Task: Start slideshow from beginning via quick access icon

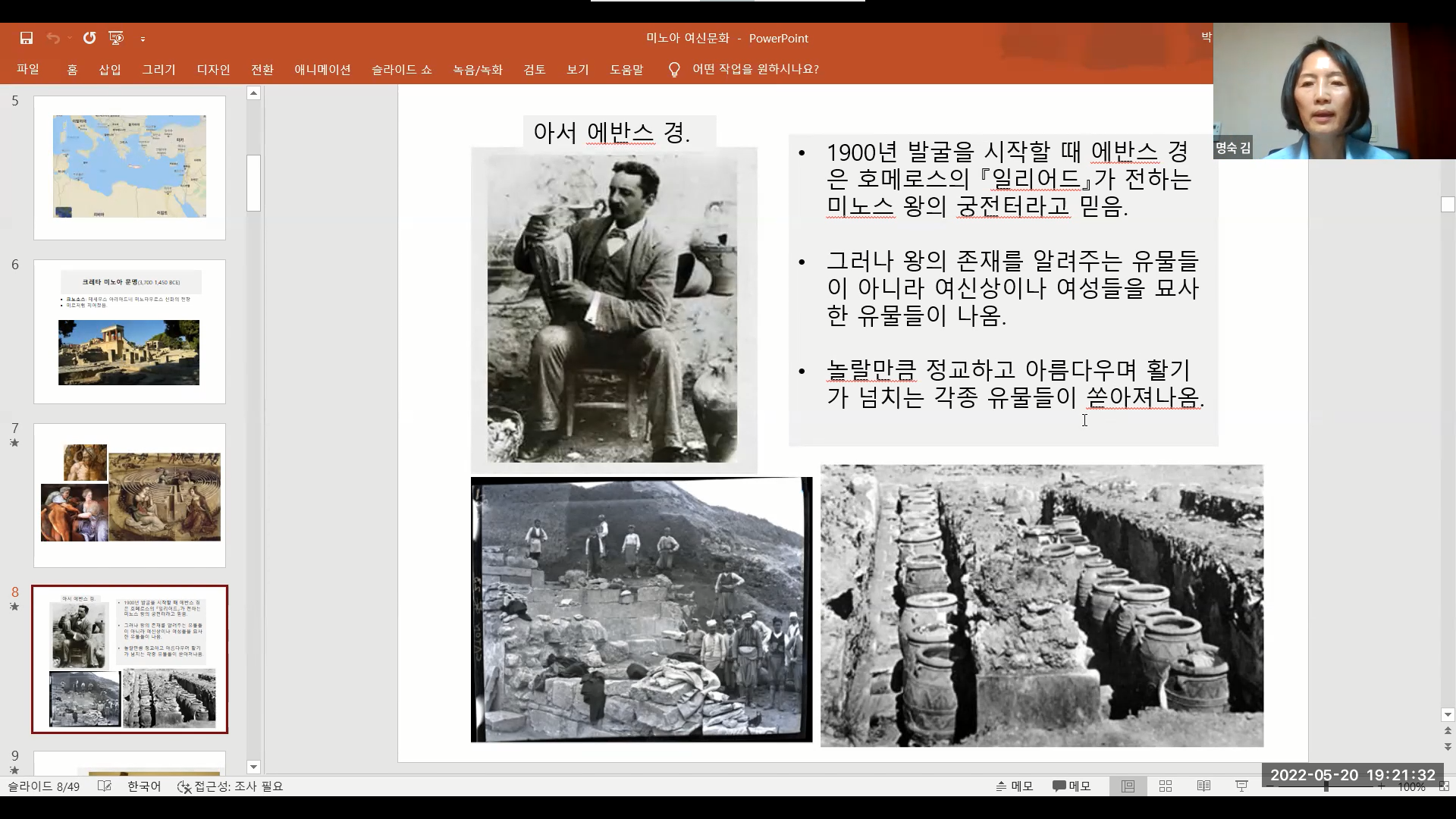Action: click(x=116, y=38)
